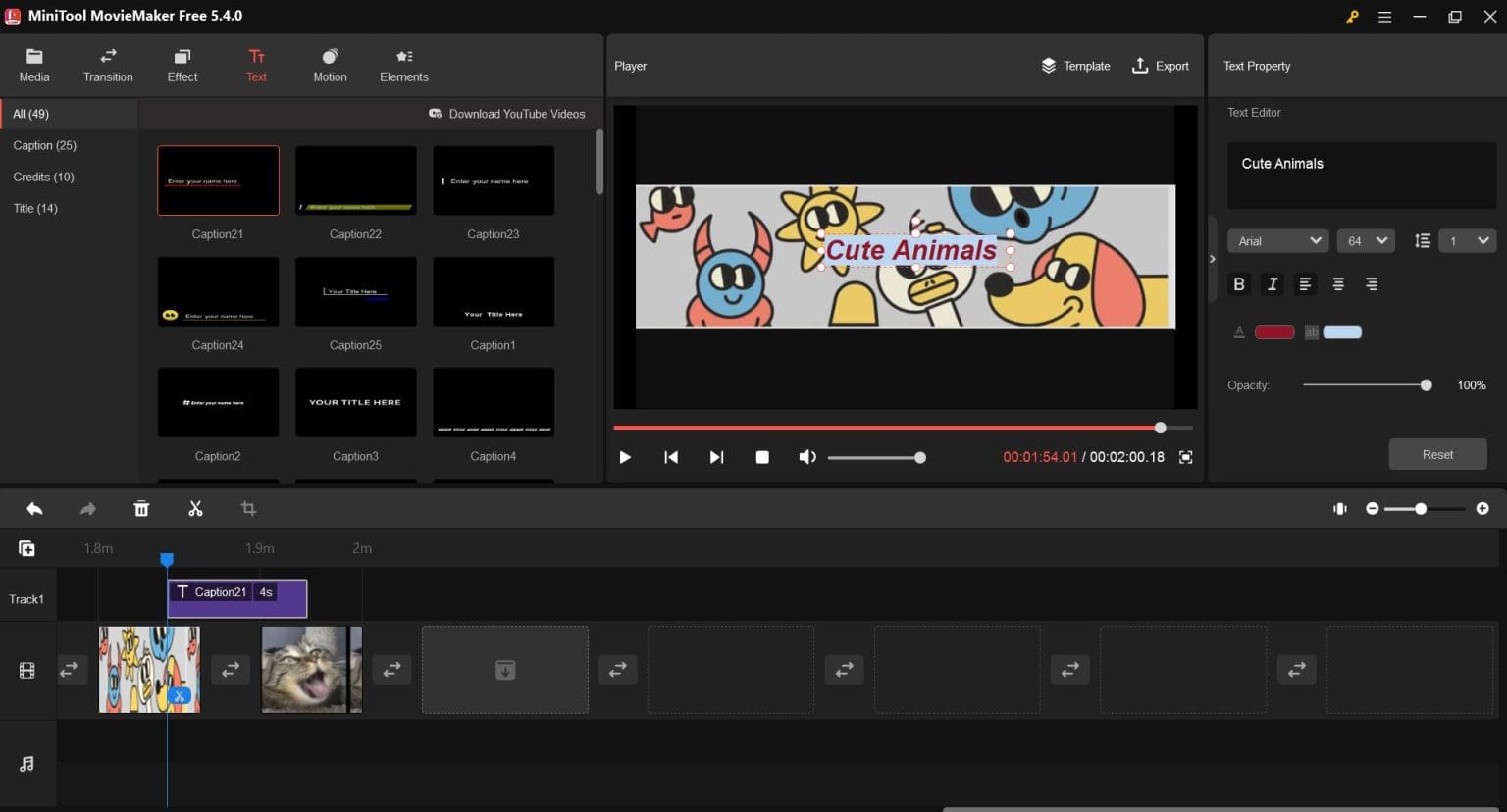Mute the player speaker icon
1507x812 pixels.
[x=806, y=457]
